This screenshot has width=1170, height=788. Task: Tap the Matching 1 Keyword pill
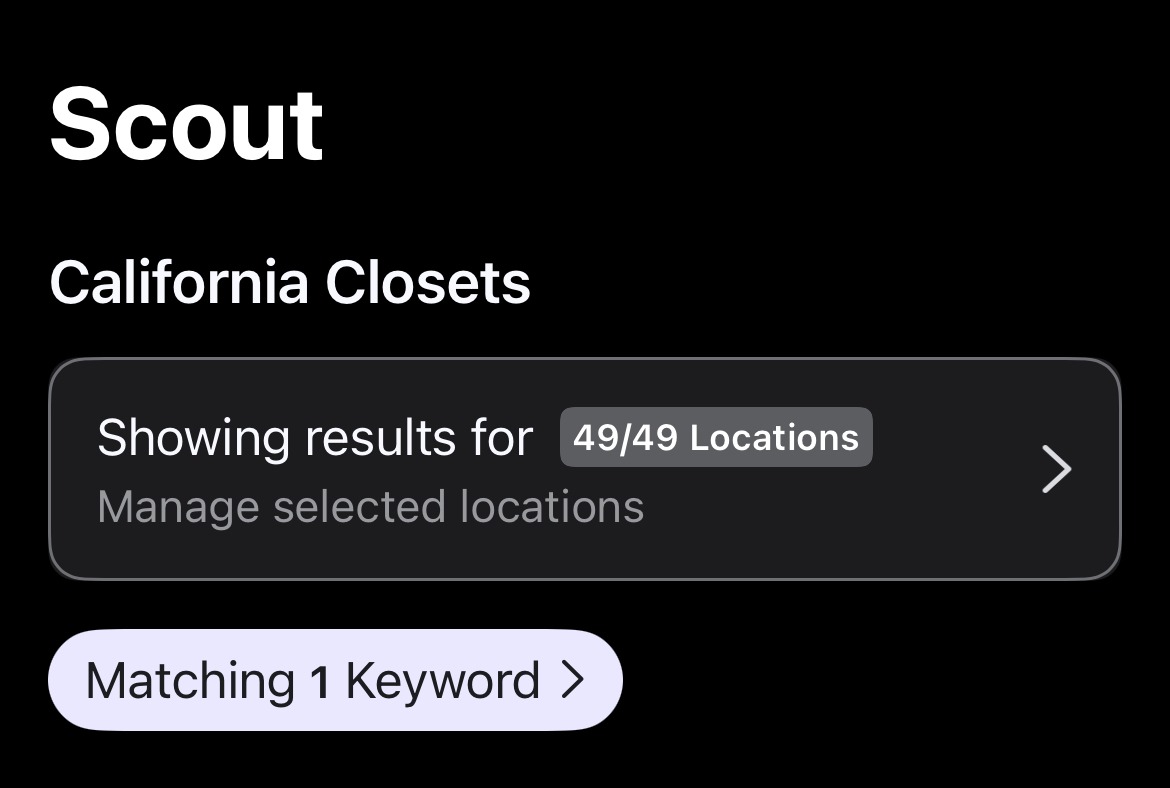335,680
